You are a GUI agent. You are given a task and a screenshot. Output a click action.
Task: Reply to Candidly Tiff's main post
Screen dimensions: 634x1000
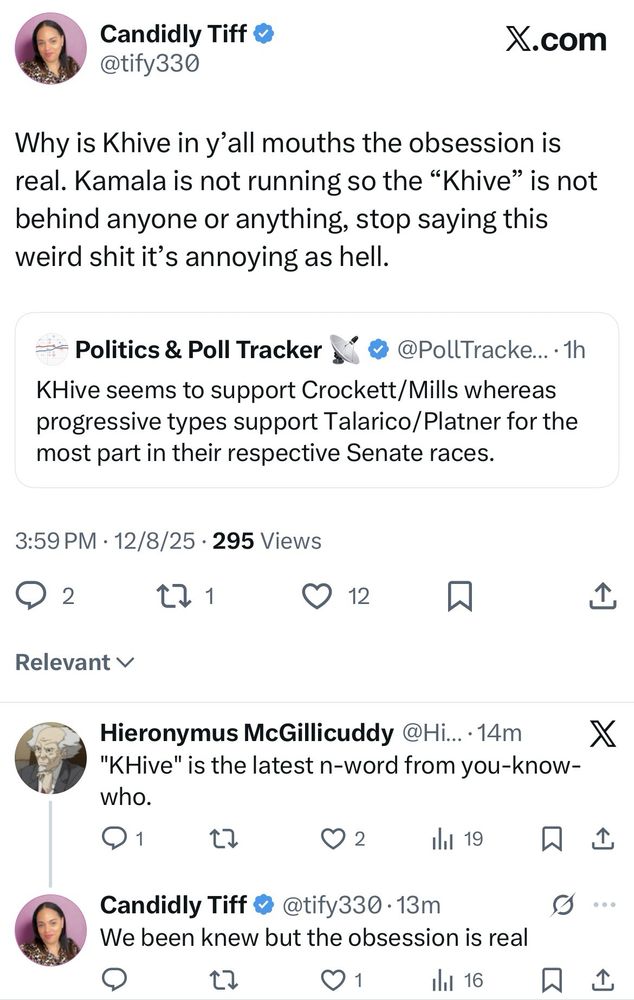[x=32, y=597]
